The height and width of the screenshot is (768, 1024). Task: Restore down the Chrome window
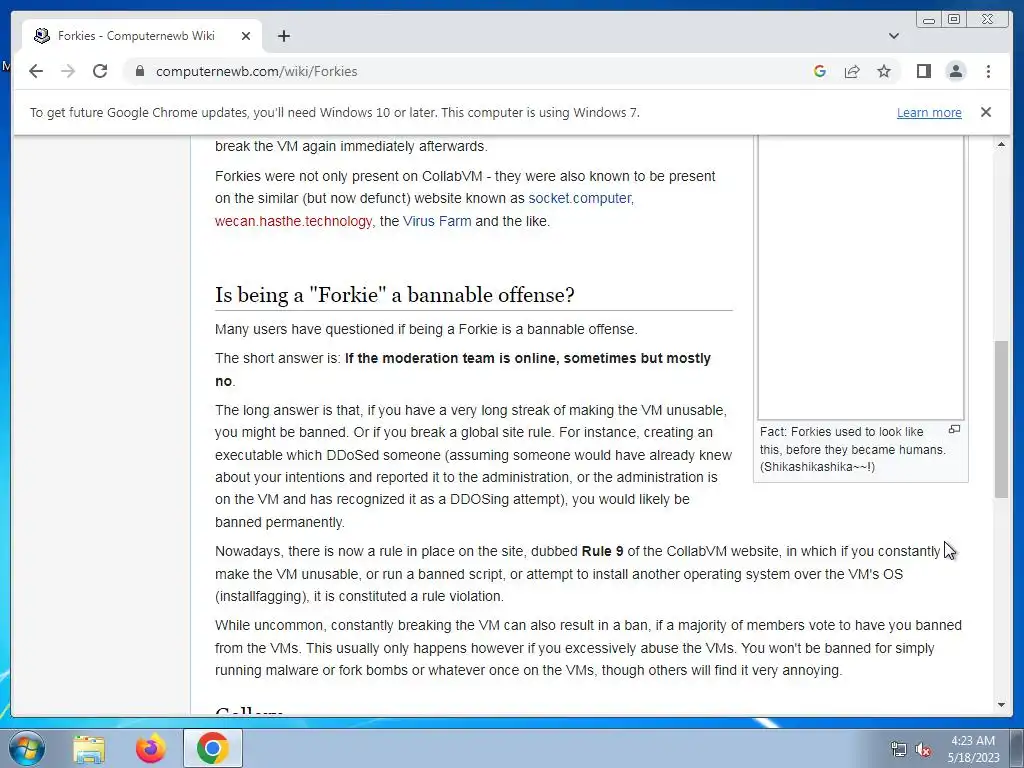coord(954,20)
